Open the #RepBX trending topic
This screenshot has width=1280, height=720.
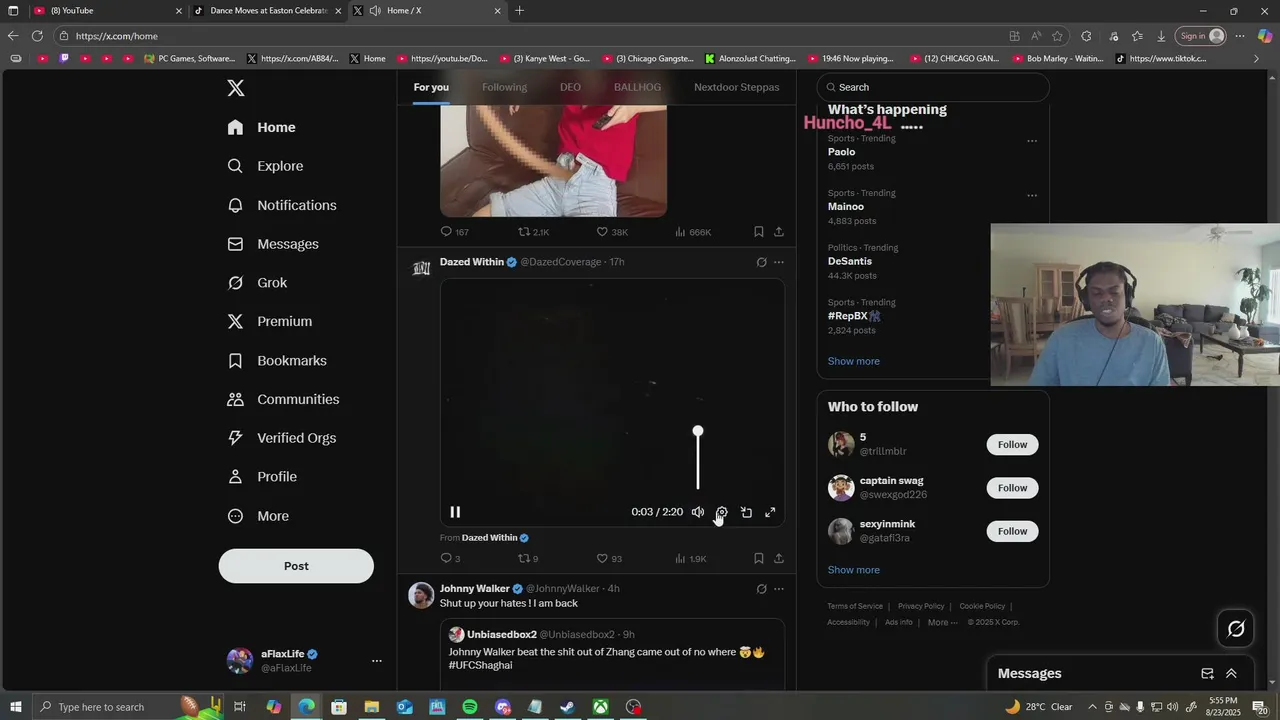[x=854, y=316]
